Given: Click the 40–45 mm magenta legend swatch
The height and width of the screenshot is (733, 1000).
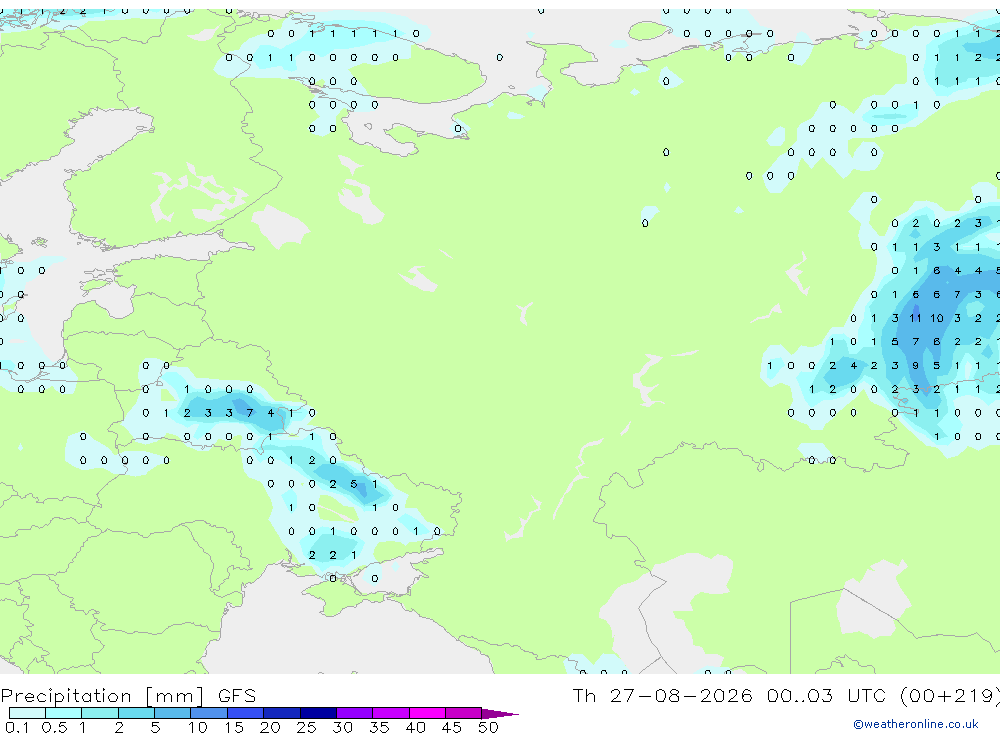Looking at the screenshot, I should pyautogui.click(x=427, y=713).
